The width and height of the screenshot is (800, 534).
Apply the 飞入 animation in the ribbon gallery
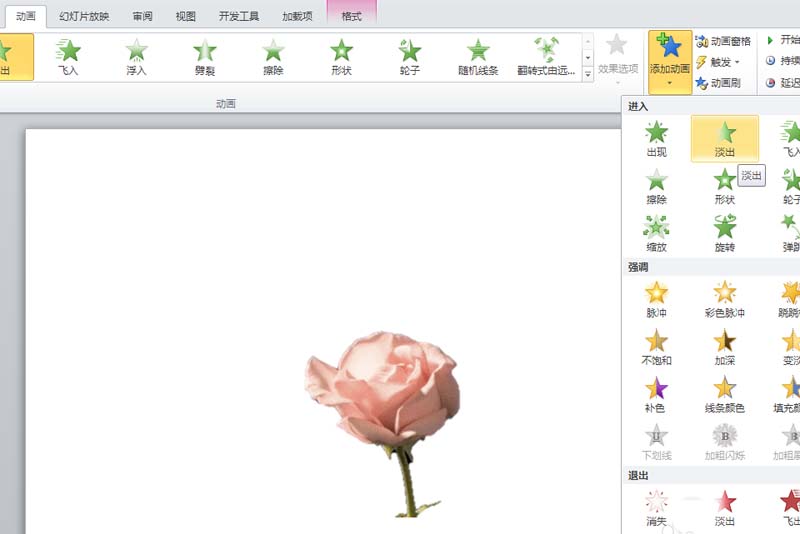68,57
